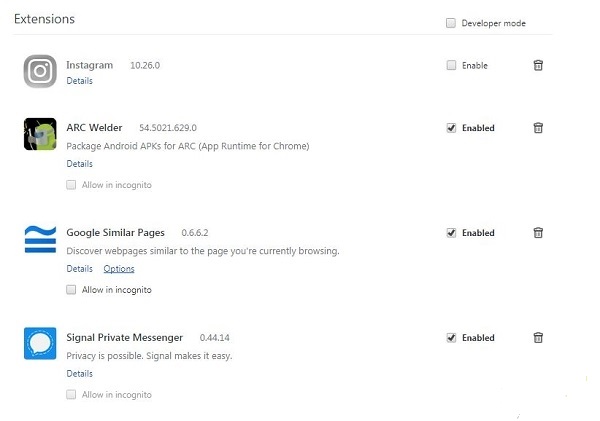Open Details for Signal Private Messenger

[80, 374]
